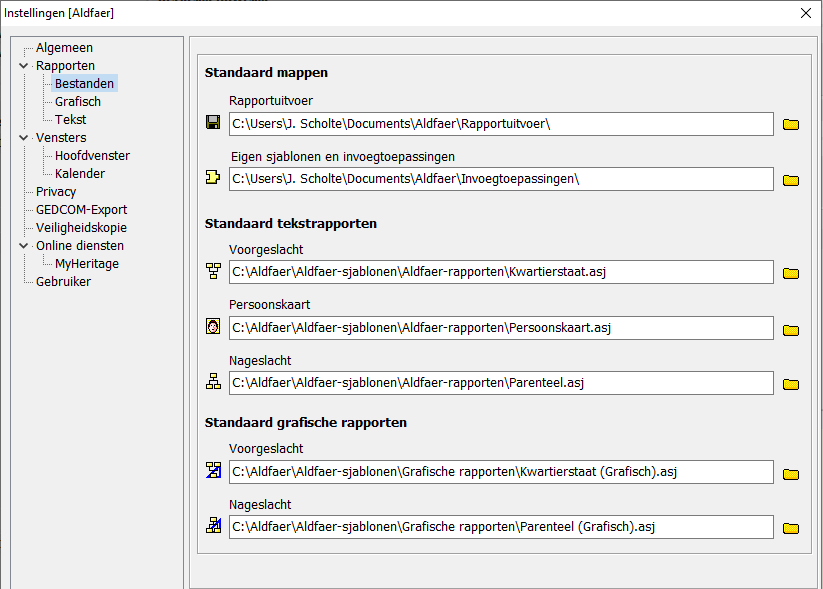Open the Grafisch reports settings page
Screen dimensions: 823x589
(x=78, y=102)
